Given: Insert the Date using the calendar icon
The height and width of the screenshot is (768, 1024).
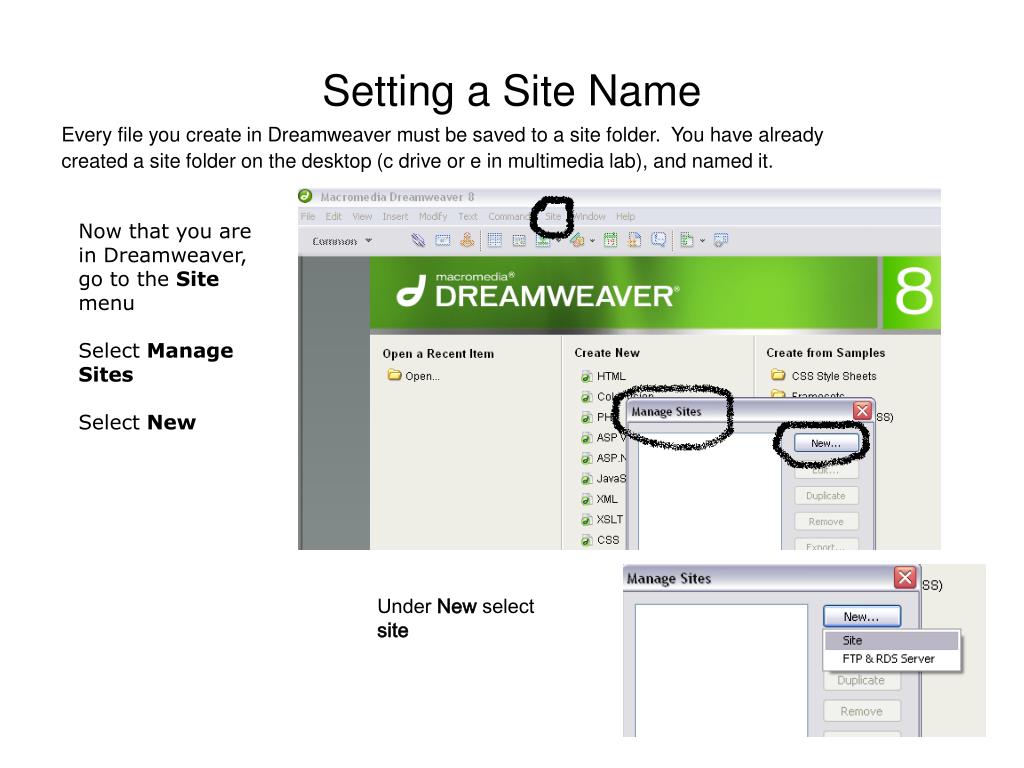Looking at the screenshot, I should click(610, 240).
